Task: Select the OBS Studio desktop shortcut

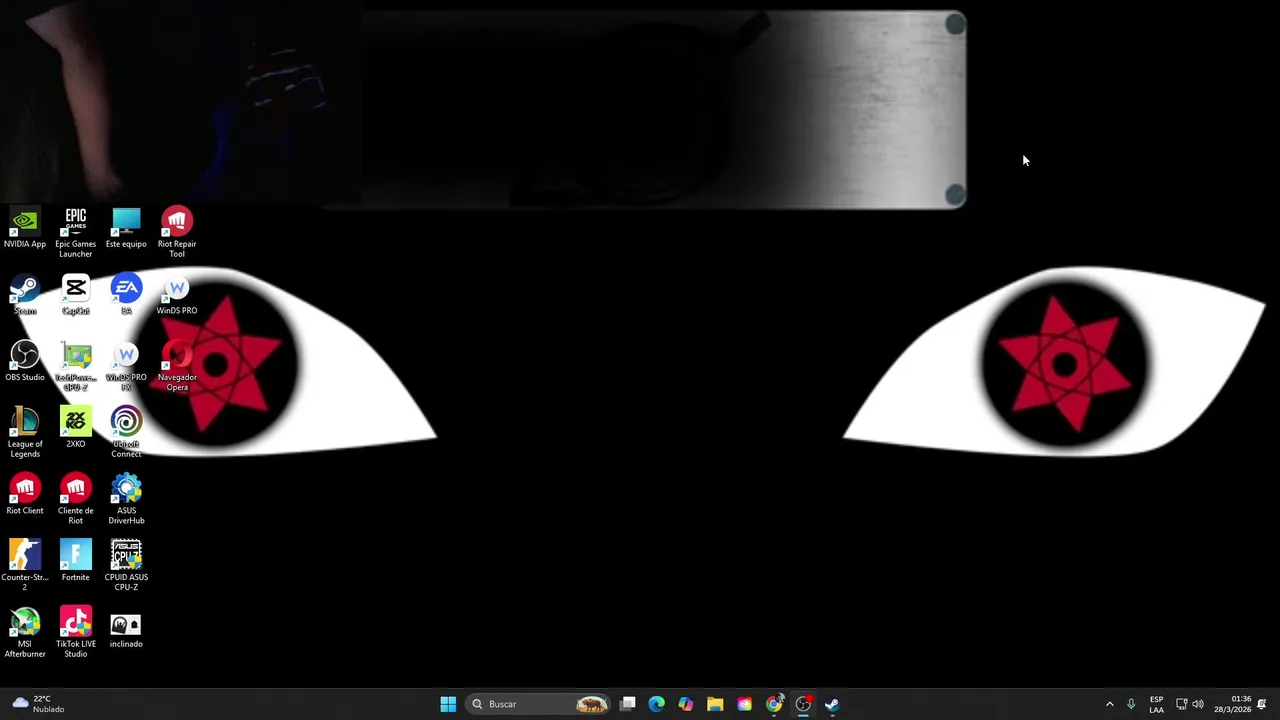Action: tap(25, 361)
